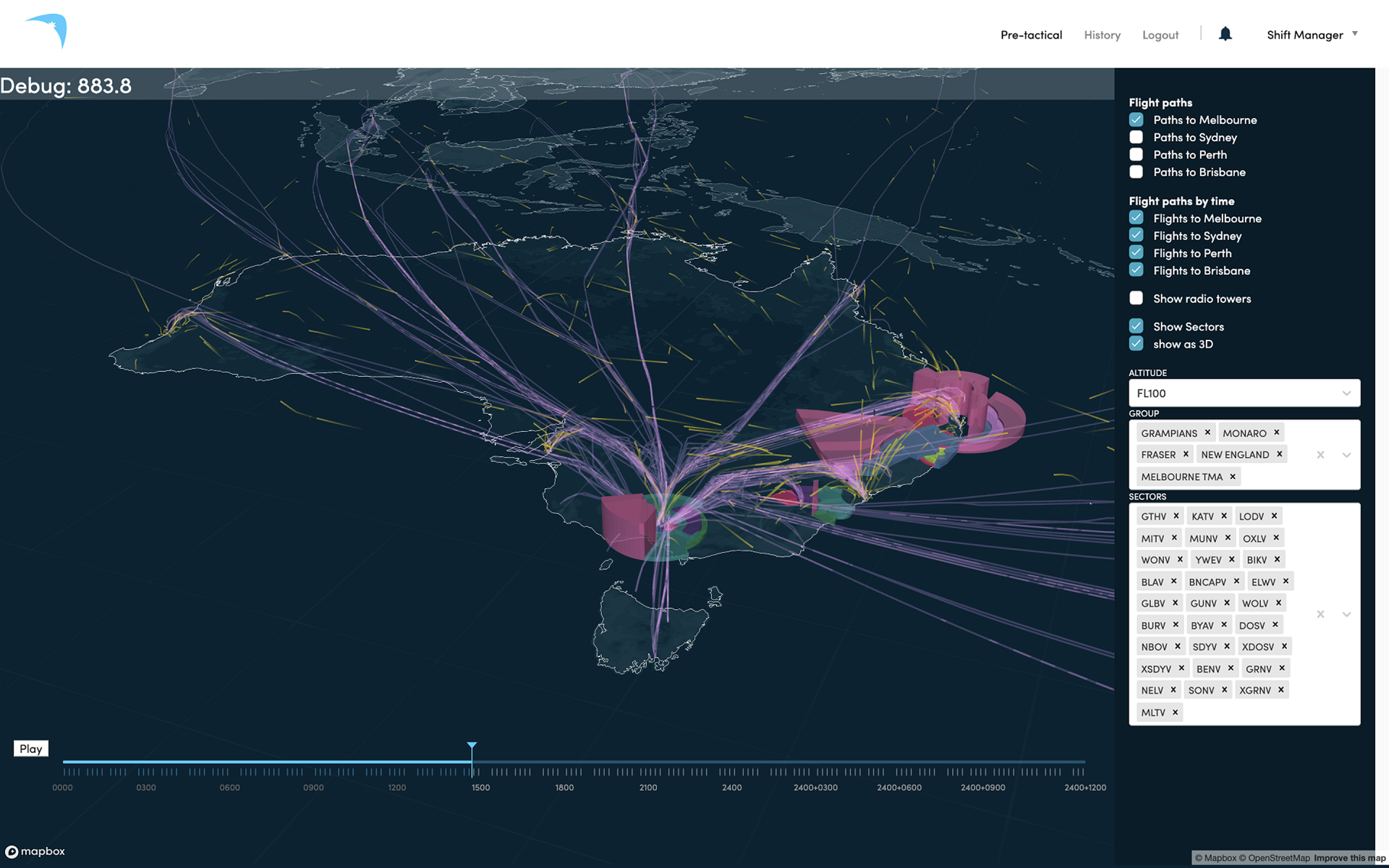Toggle Show radio towers checkbox
Viewport: 1389px width, 868px height.
coord(1137,298)
